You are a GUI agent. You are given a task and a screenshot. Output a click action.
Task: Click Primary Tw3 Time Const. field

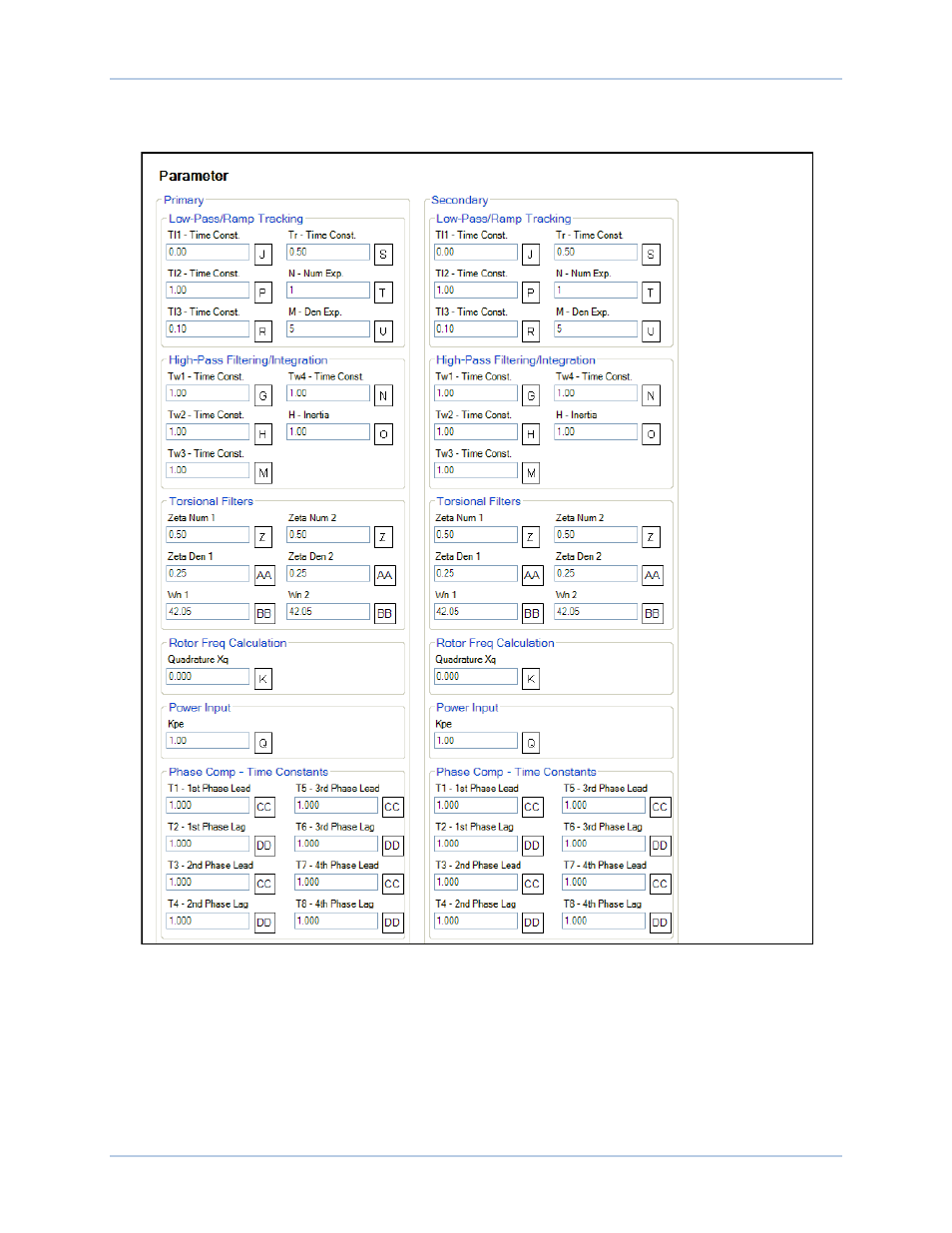(x=208, y=470)
